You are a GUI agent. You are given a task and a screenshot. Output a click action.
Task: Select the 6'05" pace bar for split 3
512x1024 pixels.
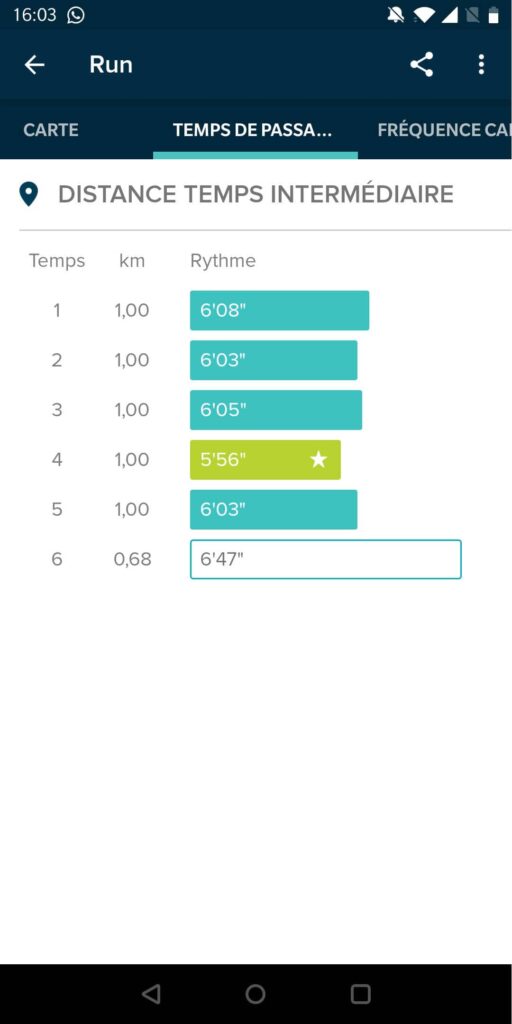(x=276, y=410)
